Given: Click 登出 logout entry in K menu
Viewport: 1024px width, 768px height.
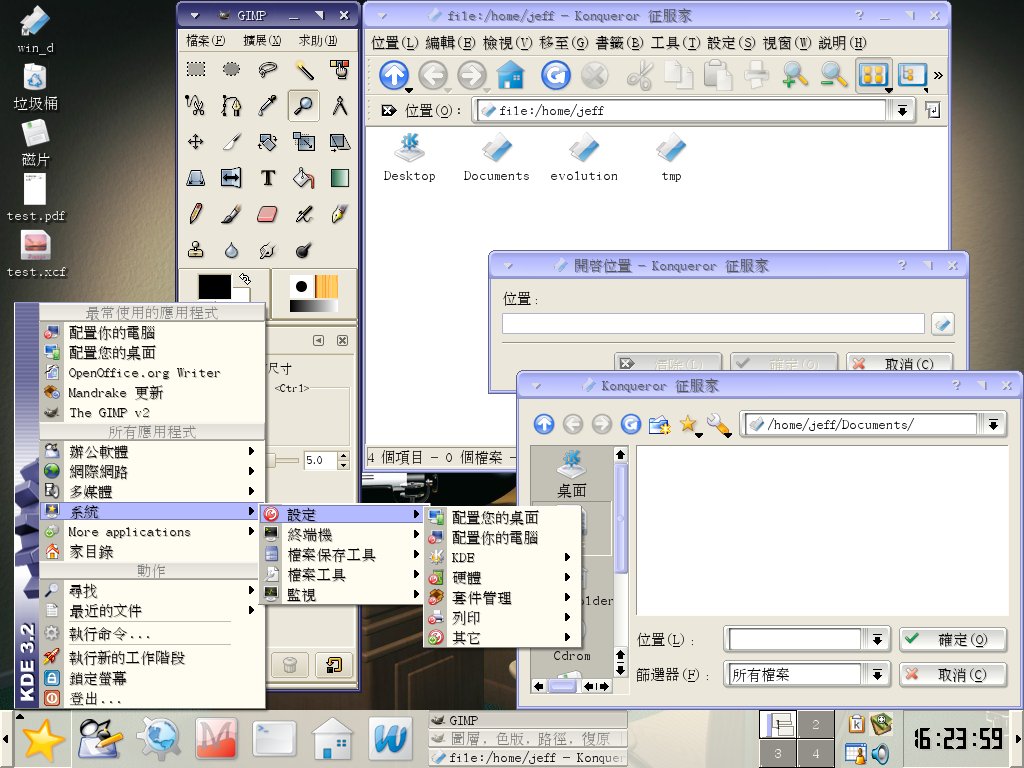Looking at the screenshot, I should tap(152, 698).
